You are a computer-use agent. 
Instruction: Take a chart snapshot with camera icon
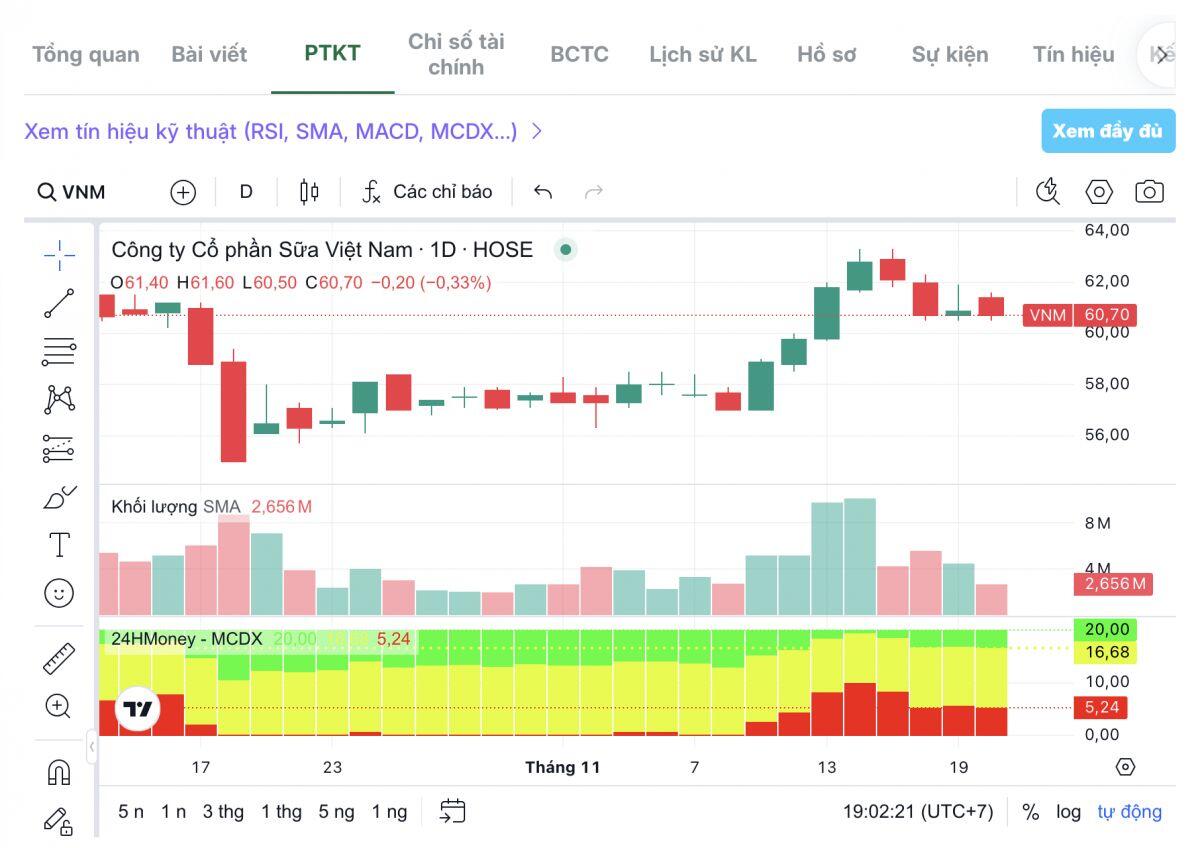click(x=1149, y=192)
